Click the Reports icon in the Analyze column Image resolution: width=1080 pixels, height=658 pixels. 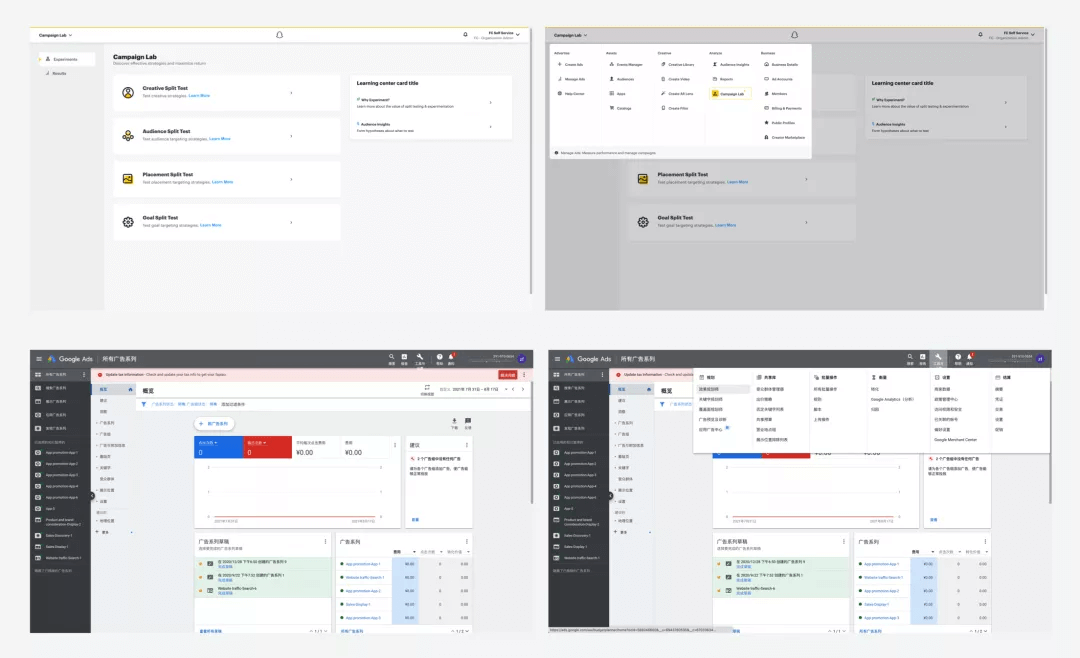click(715, 79)
